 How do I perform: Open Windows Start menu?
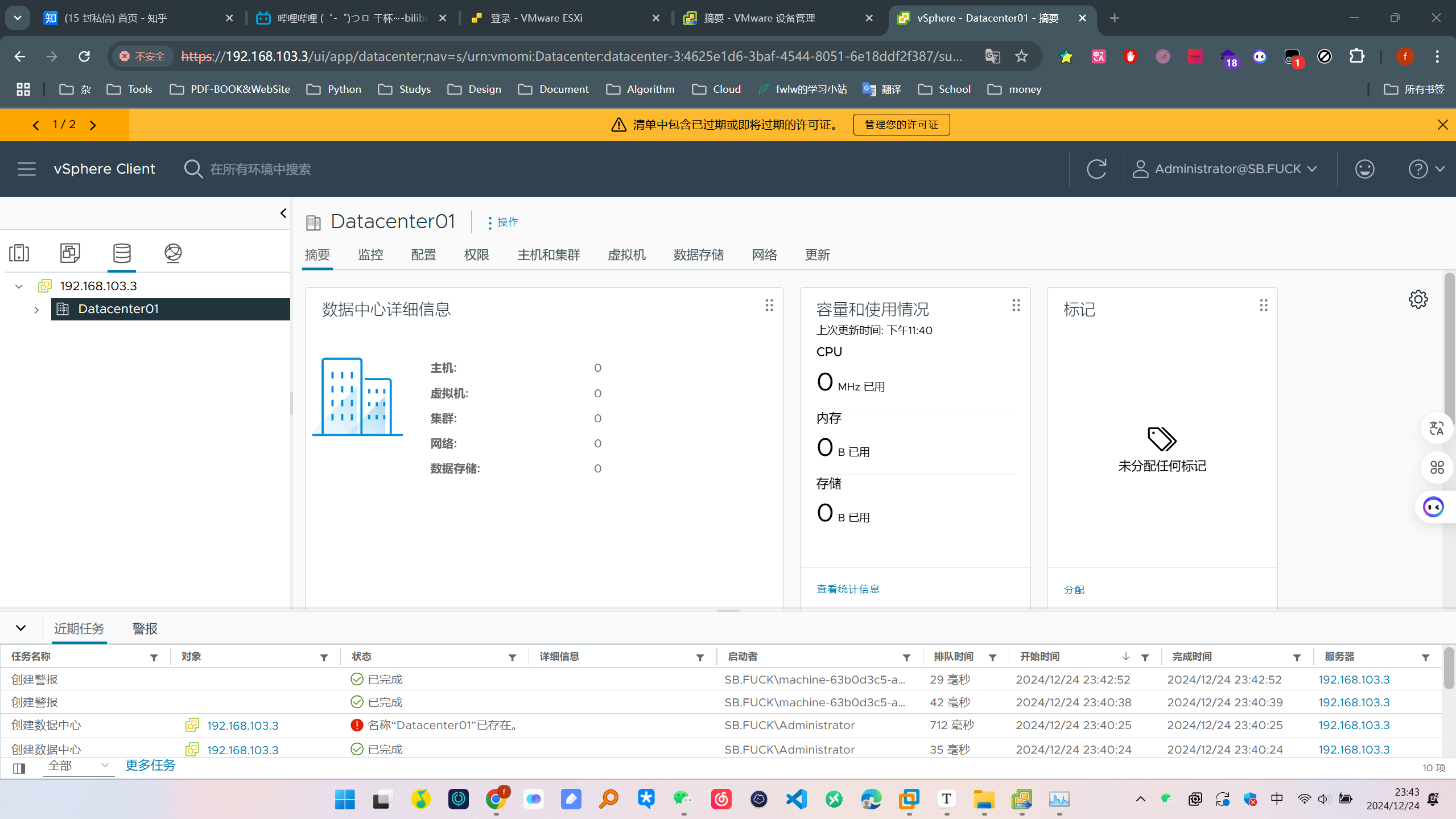[345, 800]
